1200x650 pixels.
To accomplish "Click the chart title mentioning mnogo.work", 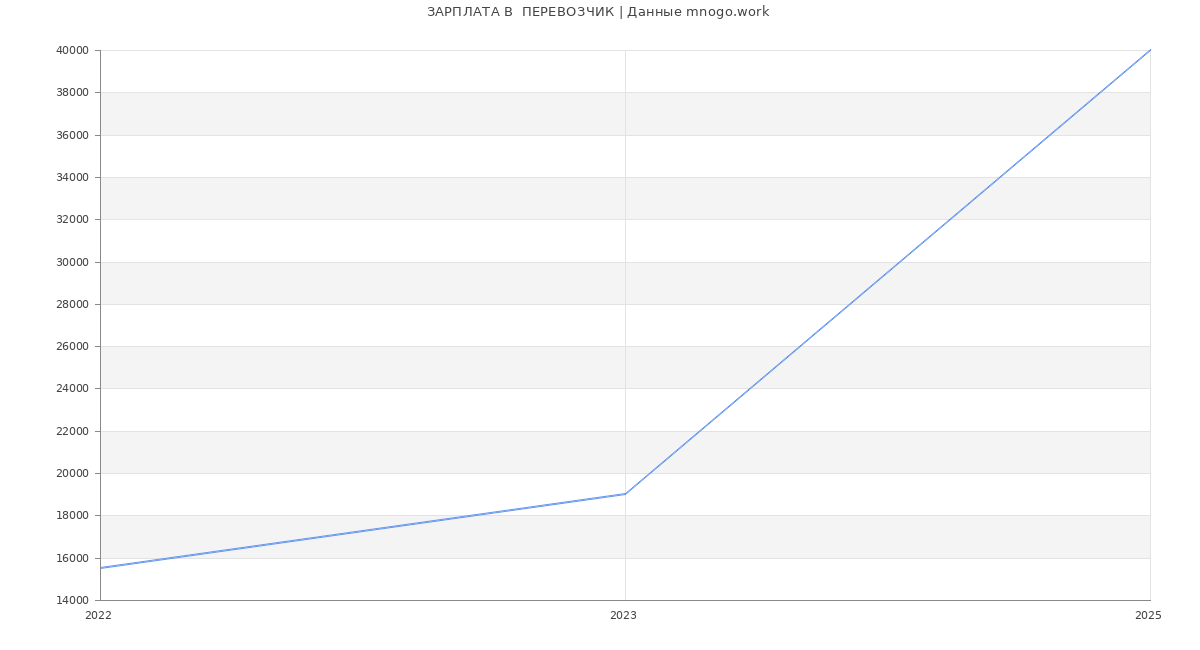I will click(x=598, y=12).
